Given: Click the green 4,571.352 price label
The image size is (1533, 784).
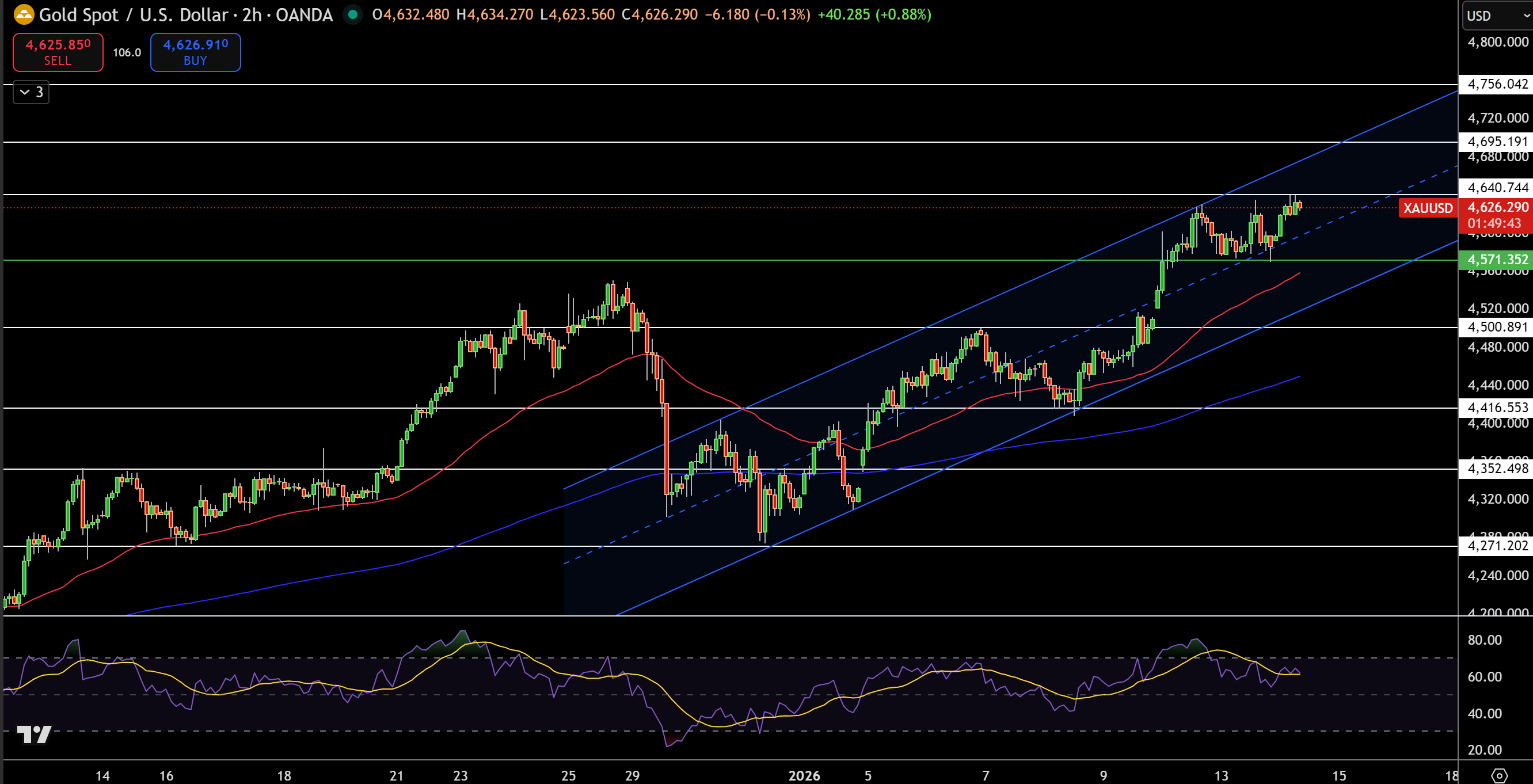Looking at the screenshot, I should (1497, 260).
